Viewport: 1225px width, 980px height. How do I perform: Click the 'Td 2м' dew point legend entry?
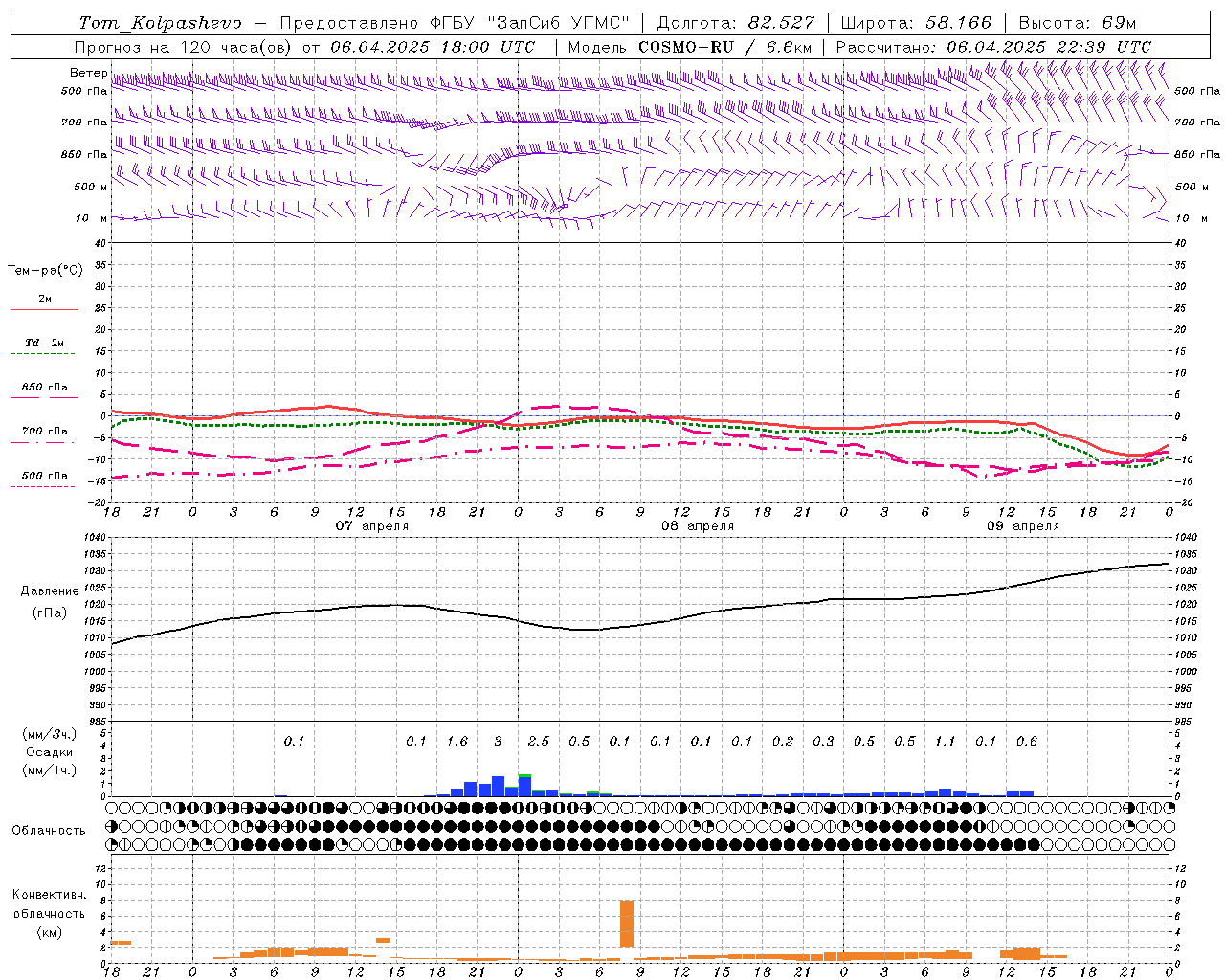[45, 343]
